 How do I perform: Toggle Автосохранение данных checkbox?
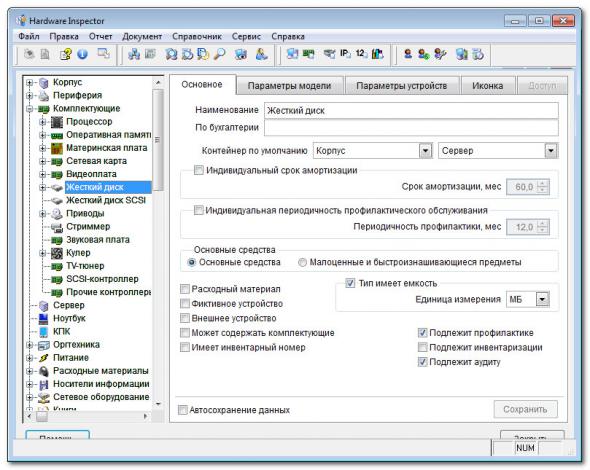tap(183, 410)
